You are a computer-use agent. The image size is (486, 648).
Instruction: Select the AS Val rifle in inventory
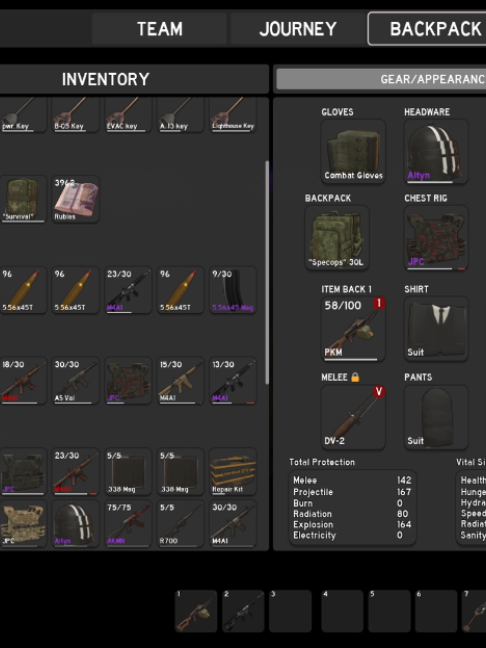coord(76,381)
